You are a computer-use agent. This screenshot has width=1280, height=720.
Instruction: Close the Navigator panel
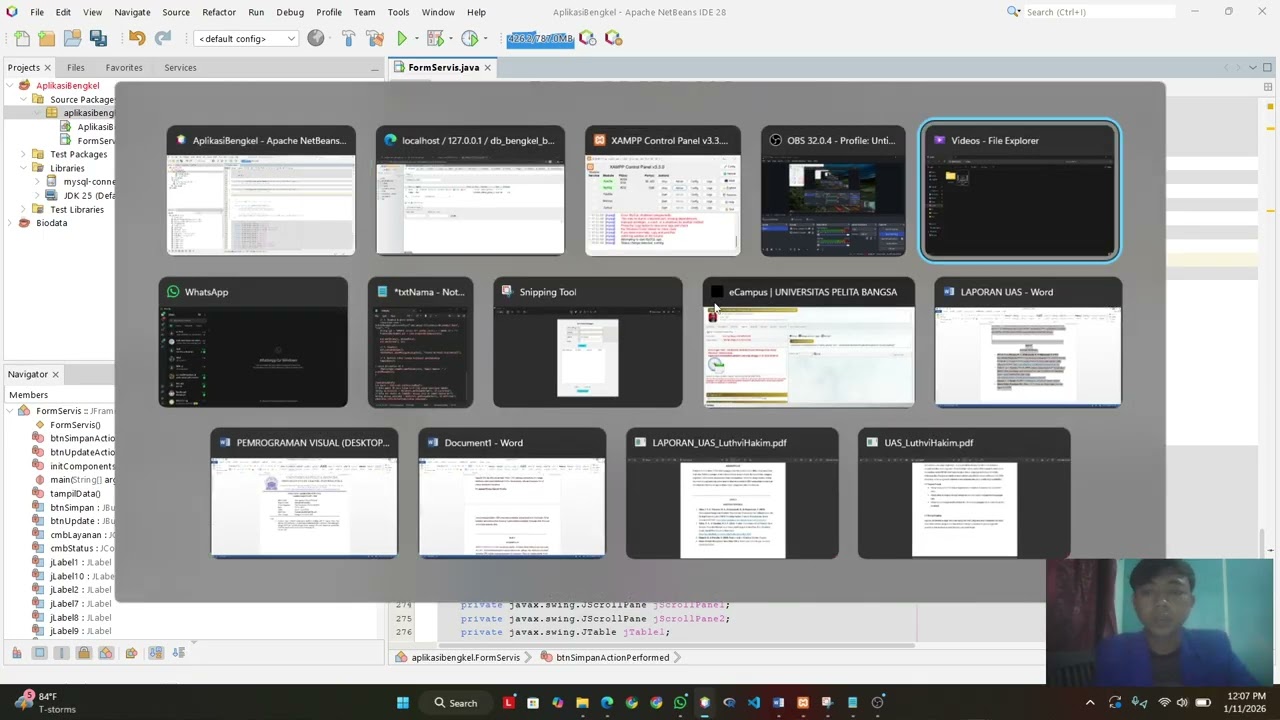coord(55,374)
